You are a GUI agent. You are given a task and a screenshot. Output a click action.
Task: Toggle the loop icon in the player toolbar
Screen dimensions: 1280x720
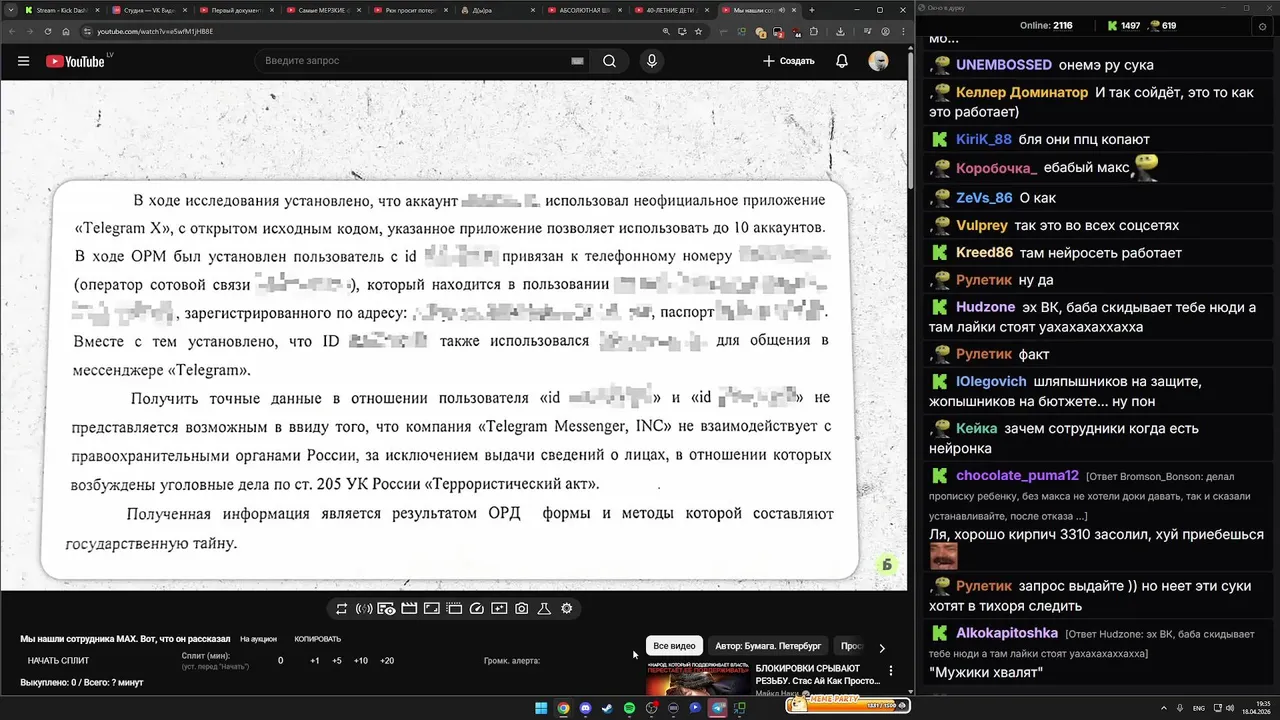[341, 608]
